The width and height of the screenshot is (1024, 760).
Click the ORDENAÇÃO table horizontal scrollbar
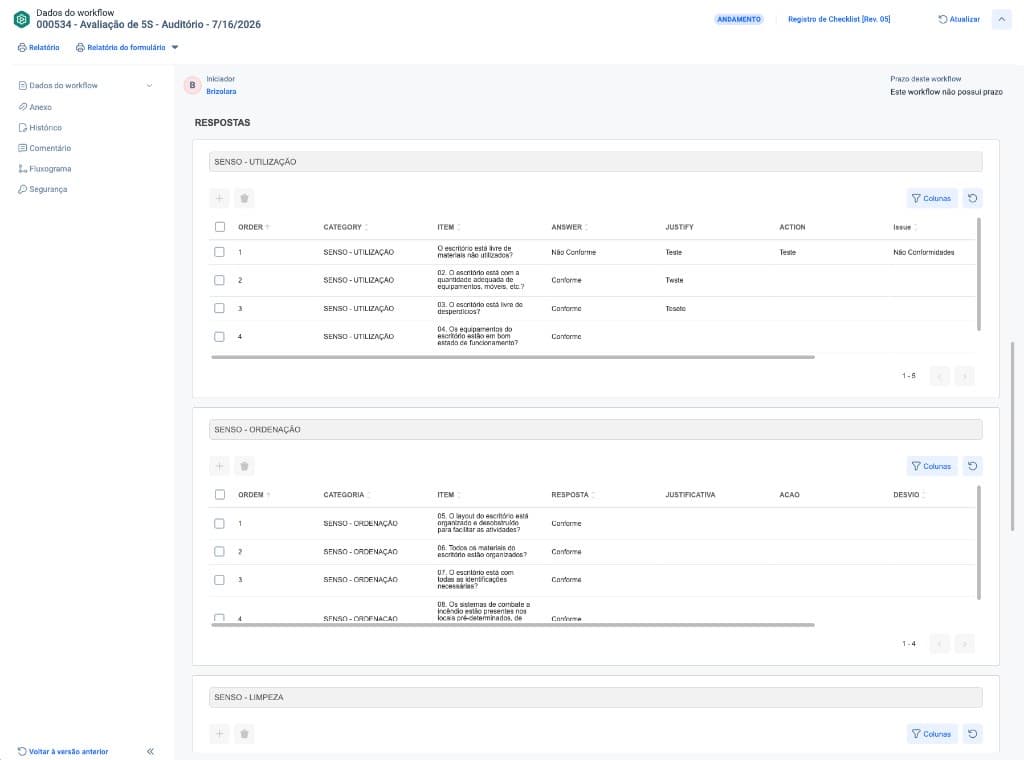[x=513, y=625]
